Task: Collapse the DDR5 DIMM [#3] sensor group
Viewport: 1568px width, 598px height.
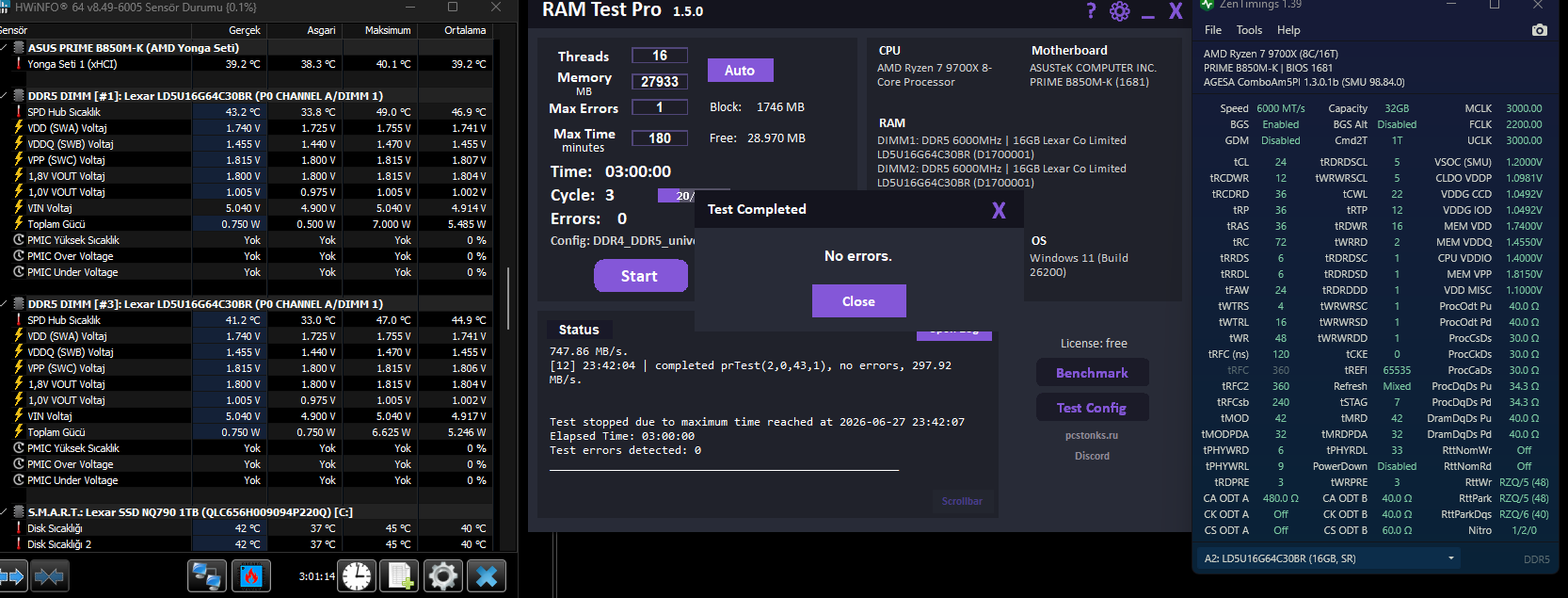Action: point(5,303)
